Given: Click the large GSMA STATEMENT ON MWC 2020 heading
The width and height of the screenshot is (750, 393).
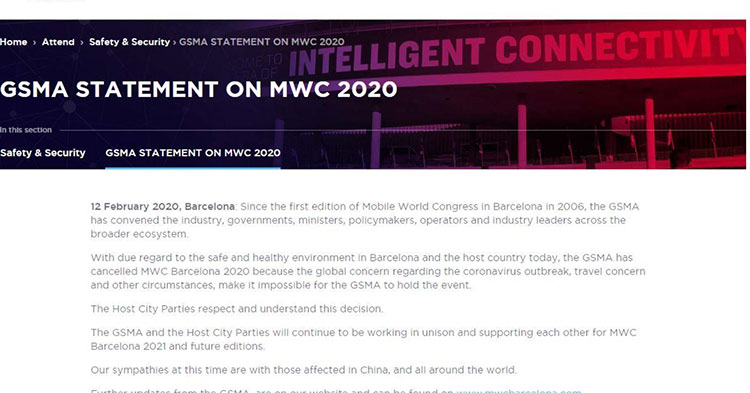Looking at the screenshot, I should pyautogui.click(x=199, y=89).
